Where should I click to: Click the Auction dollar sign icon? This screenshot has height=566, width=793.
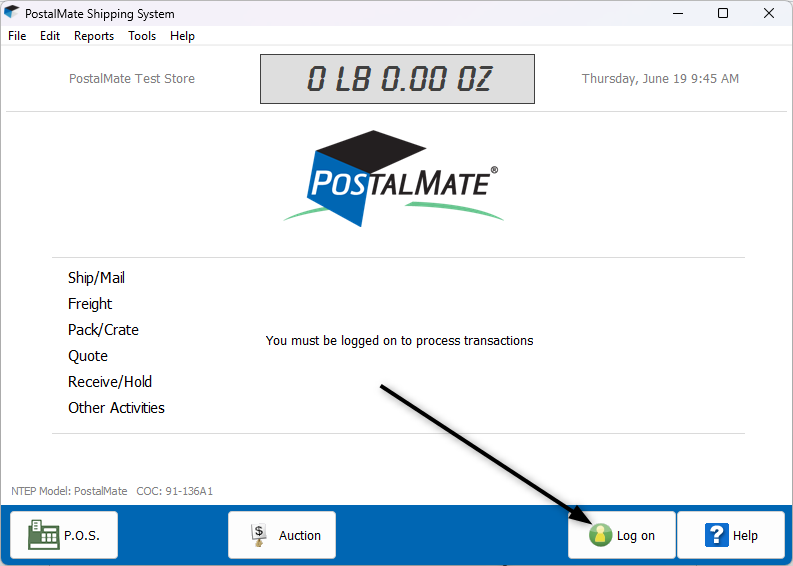pyautogui.click(x=259, y=535)
